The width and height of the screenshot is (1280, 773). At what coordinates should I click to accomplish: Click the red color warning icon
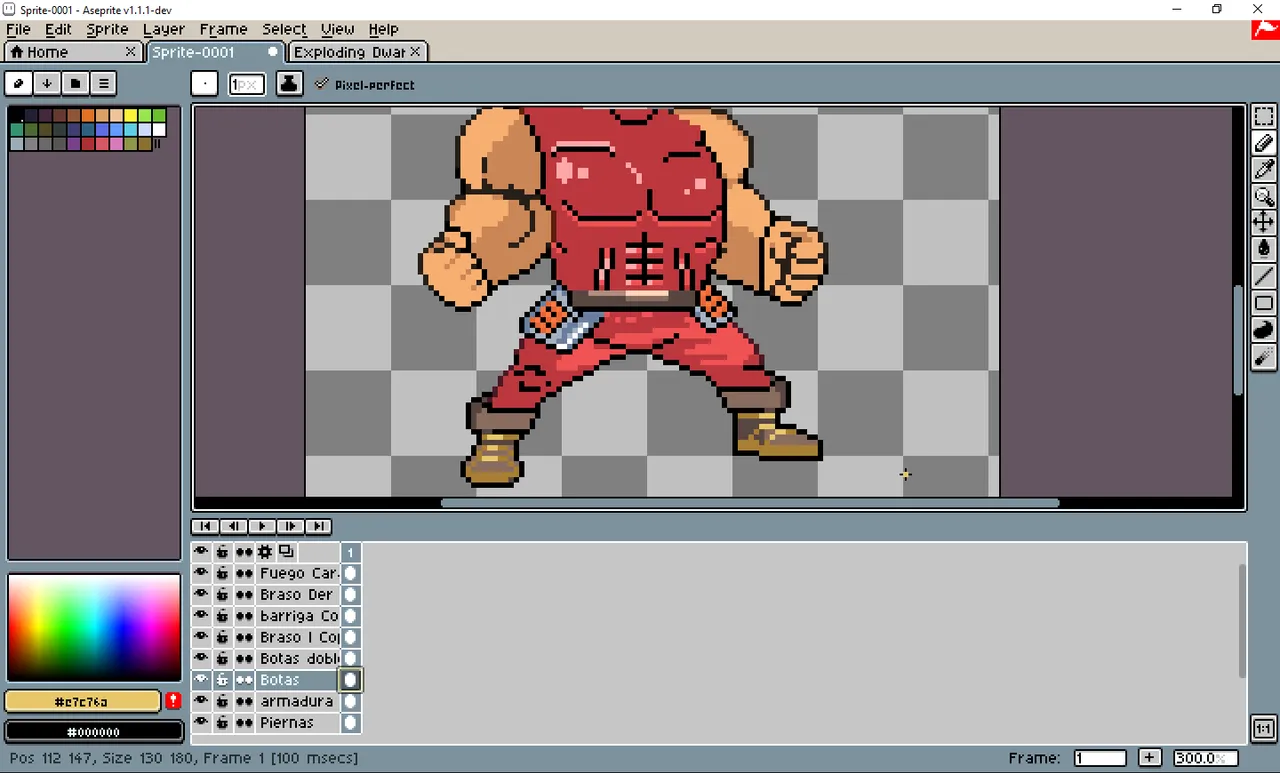173,701
